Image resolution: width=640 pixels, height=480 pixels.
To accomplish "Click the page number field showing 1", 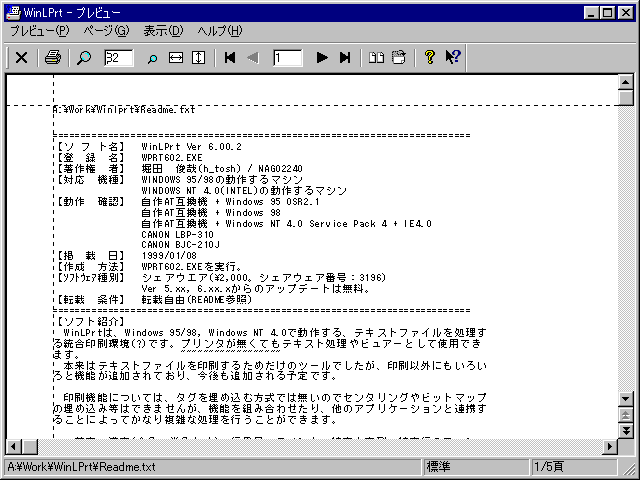I will tap(288, 58).
